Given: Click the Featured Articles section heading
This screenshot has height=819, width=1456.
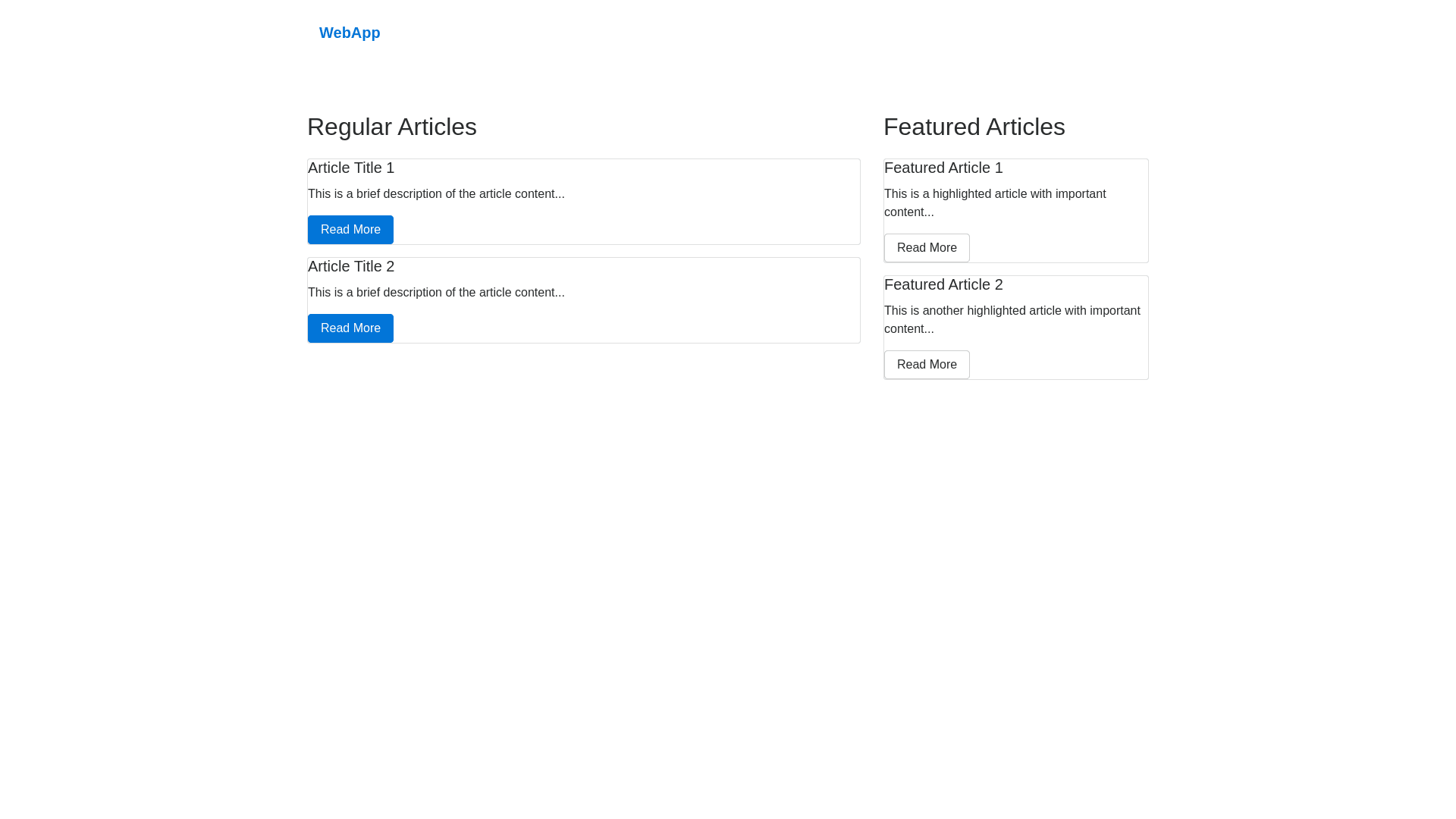Looking at the screenshot, I should pyautogui.click(x=974, y=127).
